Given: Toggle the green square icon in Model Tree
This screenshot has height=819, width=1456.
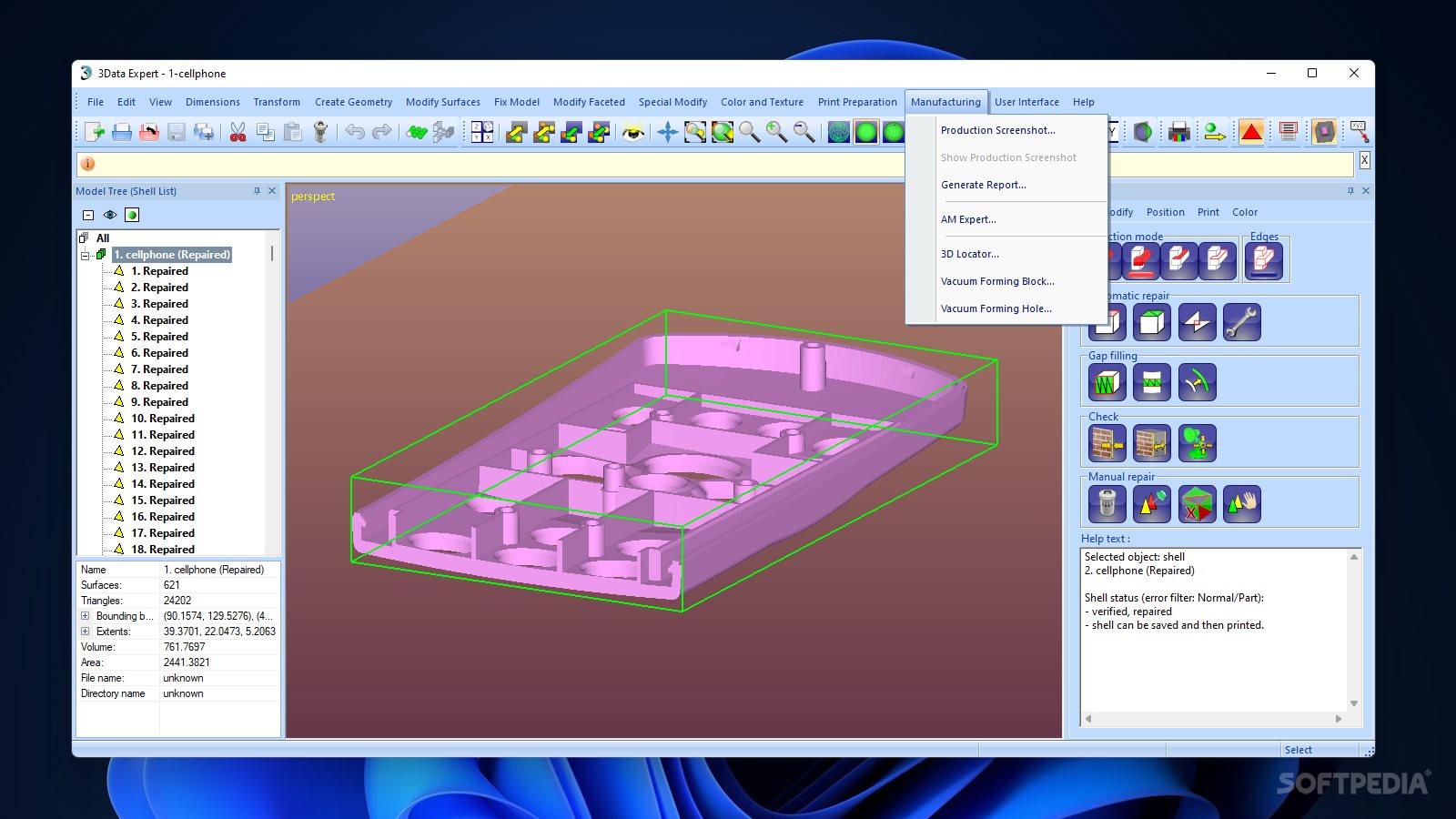Looking at the screenshot, I should (x=132, y=215).
